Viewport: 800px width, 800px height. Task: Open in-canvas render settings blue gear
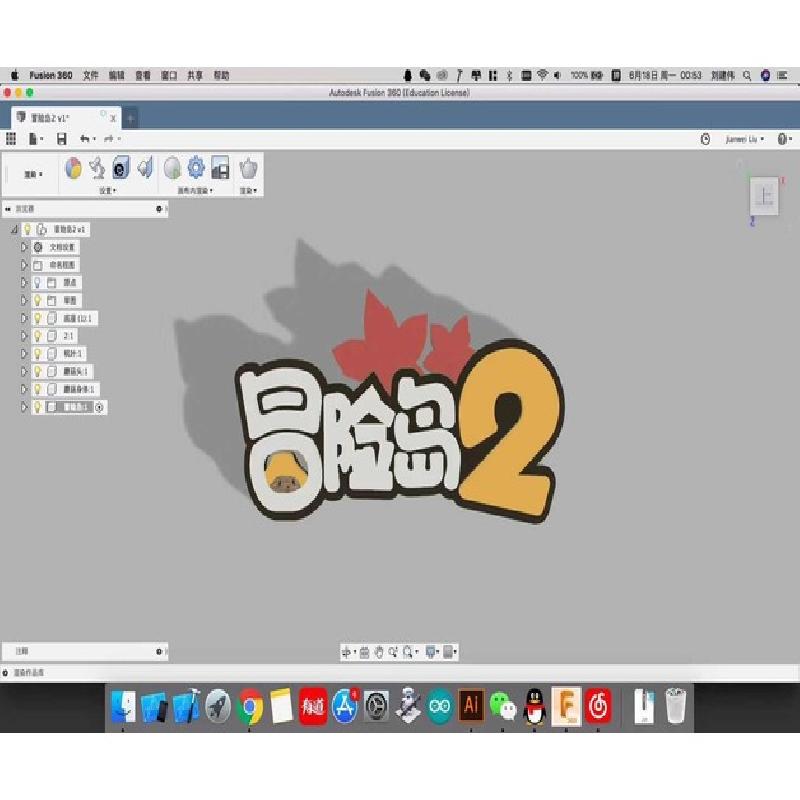[x=196, y=168]
